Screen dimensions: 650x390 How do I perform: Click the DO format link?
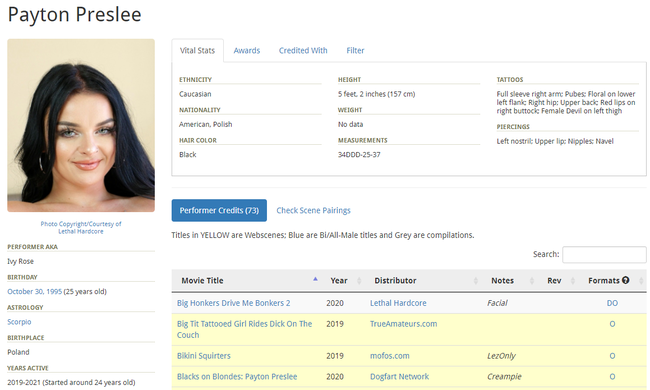point(612,303)
